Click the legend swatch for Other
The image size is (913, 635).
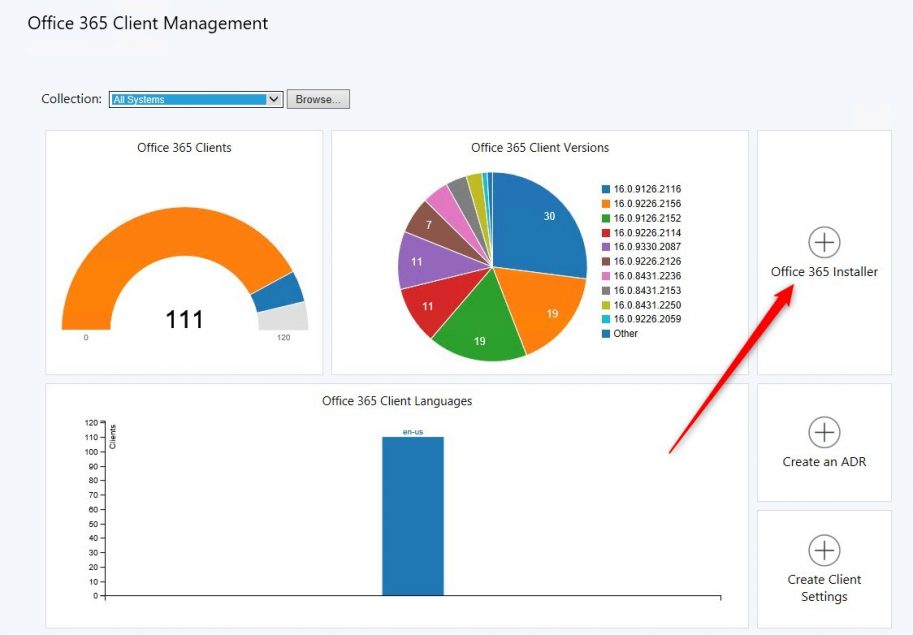tap(606, 334)
